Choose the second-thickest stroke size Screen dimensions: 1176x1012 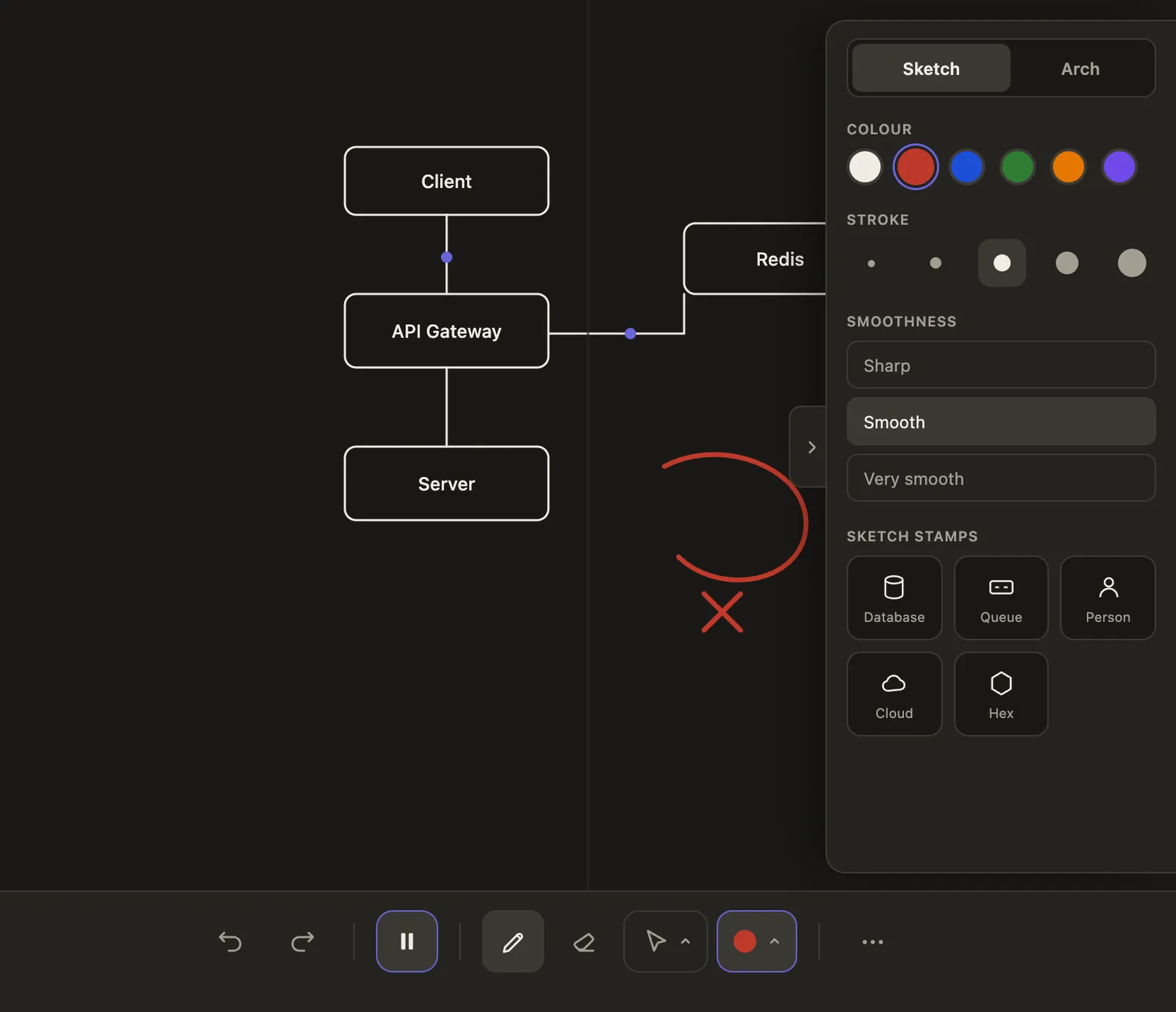pos(1067,263)
